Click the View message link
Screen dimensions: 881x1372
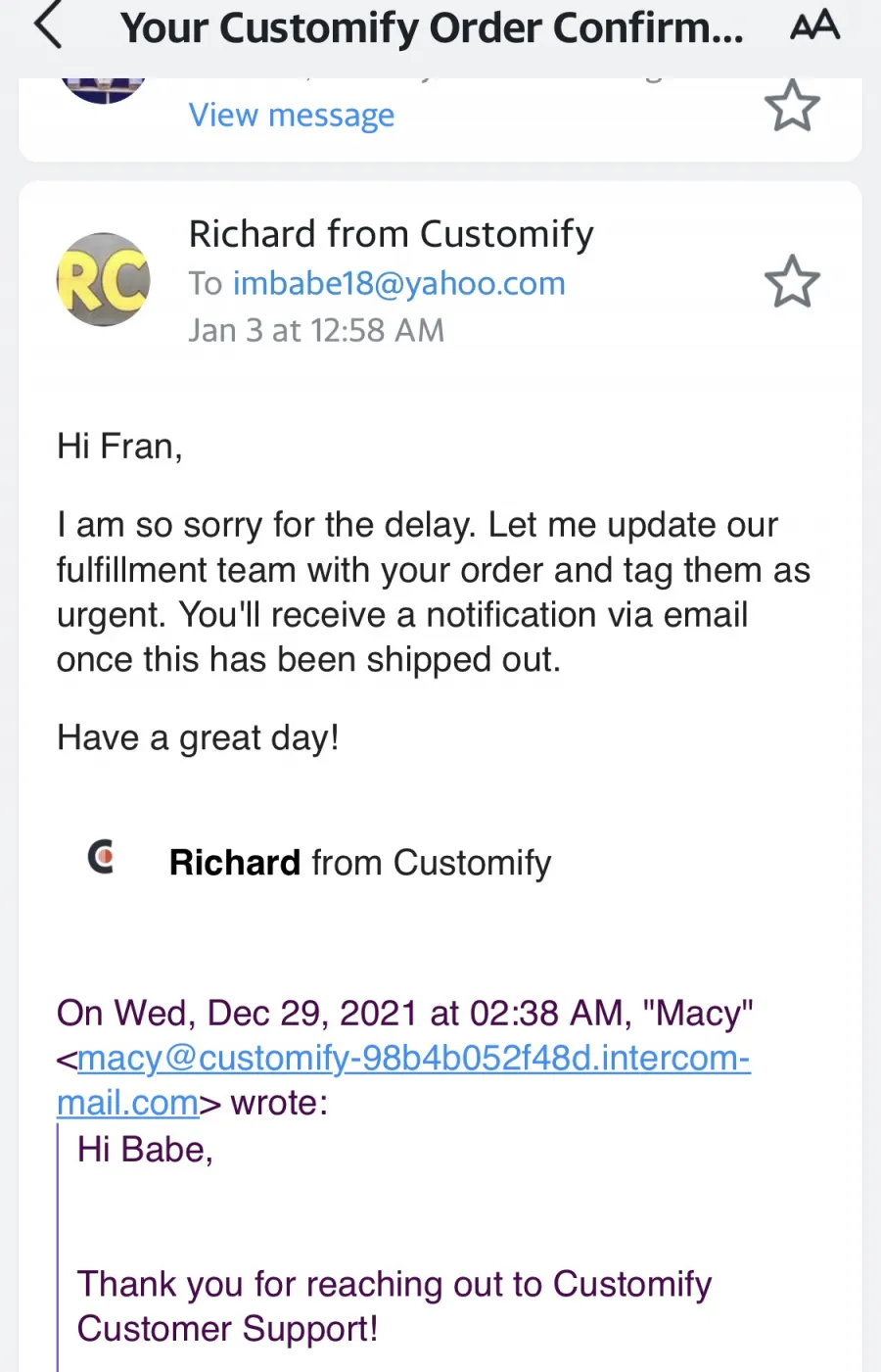pyautogui.click(x=292, y=116)
